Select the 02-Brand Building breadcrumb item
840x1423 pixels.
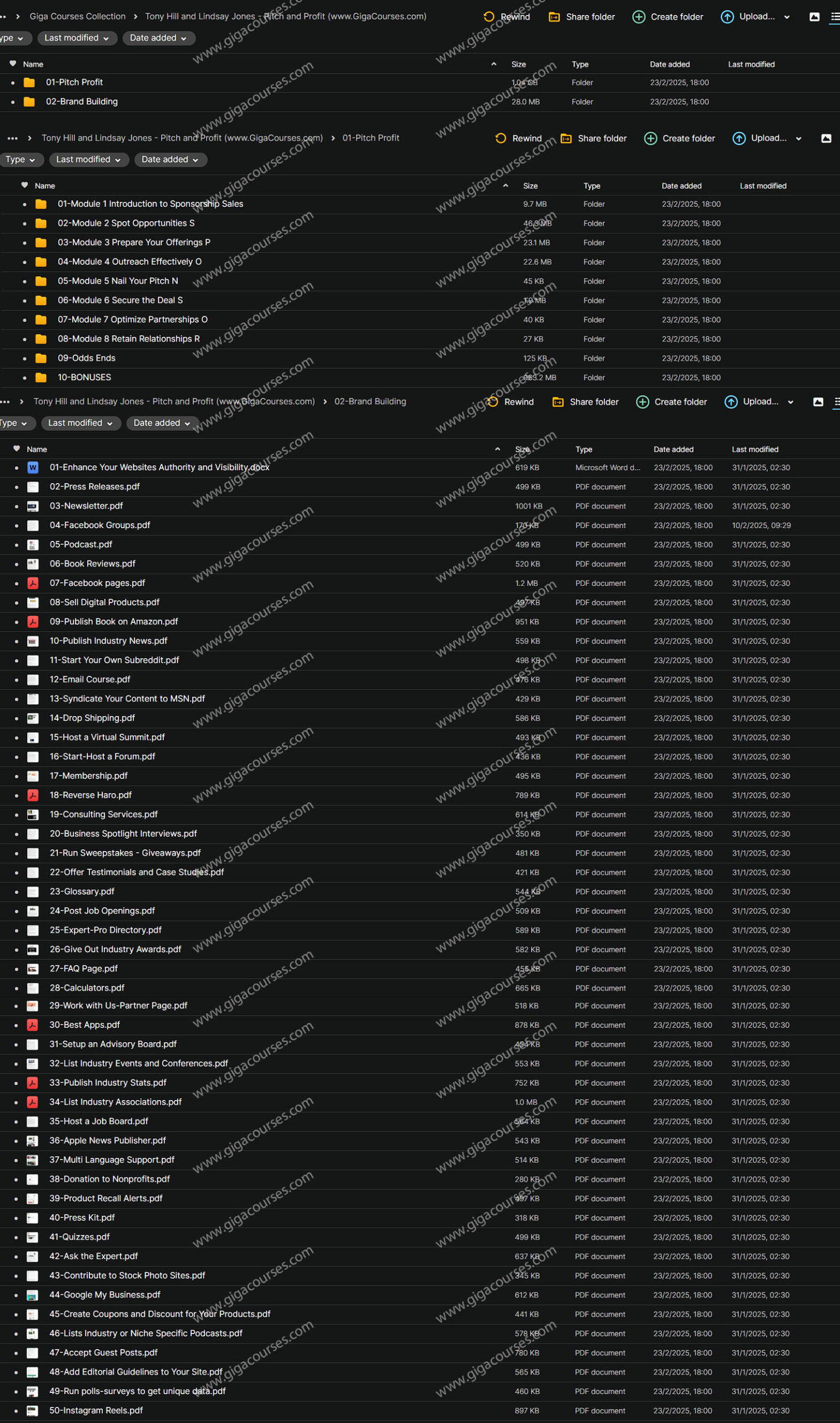tap(370, 401)
